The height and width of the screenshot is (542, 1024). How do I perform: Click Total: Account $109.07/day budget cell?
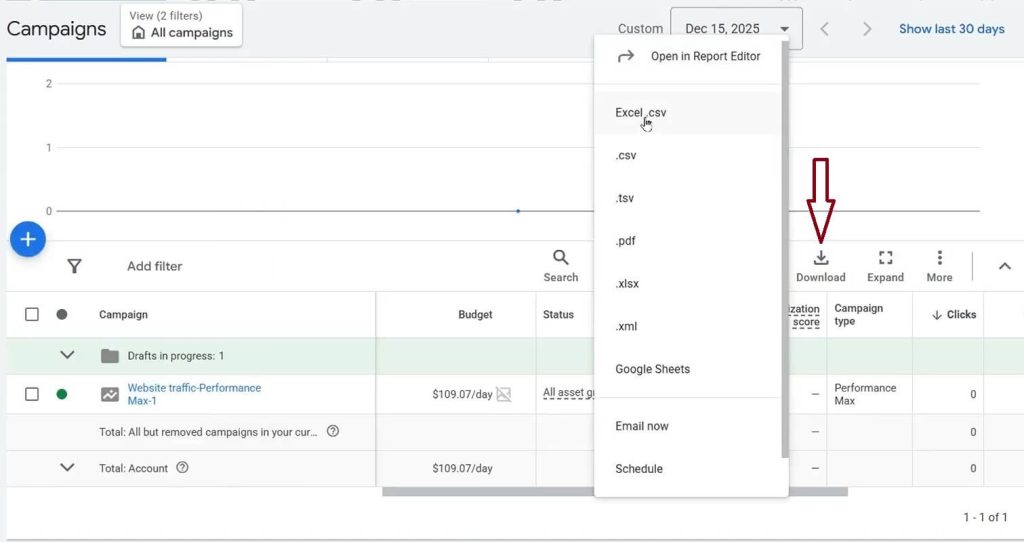462,468
